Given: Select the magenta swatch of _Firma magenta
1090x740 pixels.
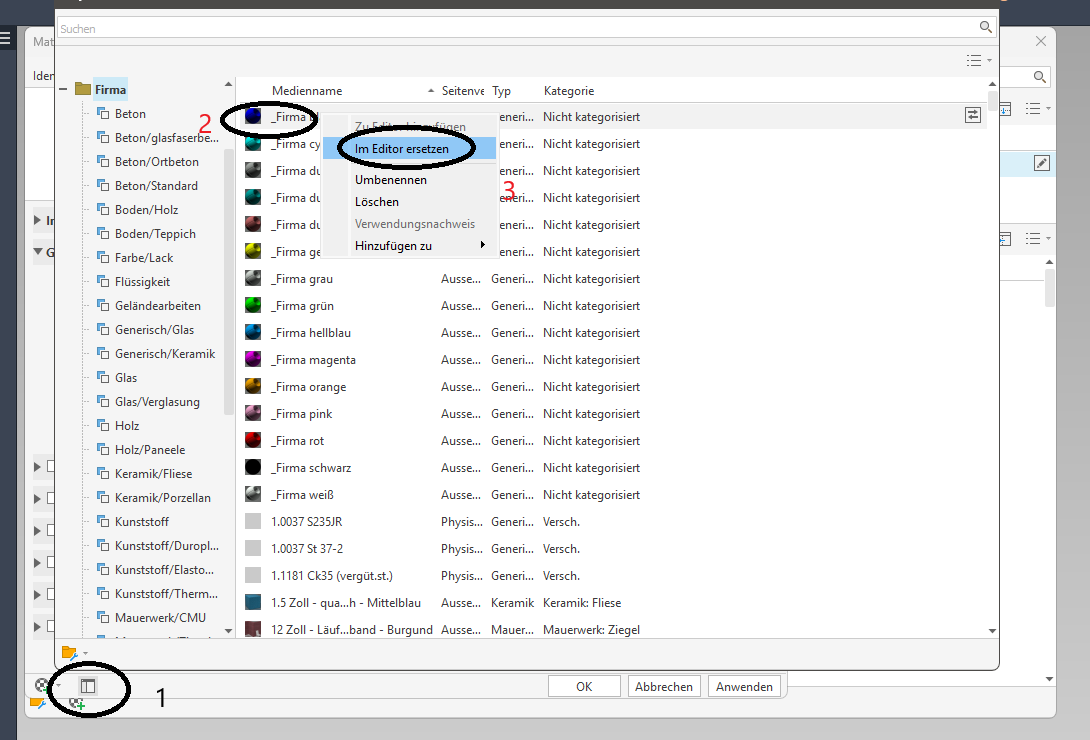Looking at the screenshot, I should click(x=253, y=360).
